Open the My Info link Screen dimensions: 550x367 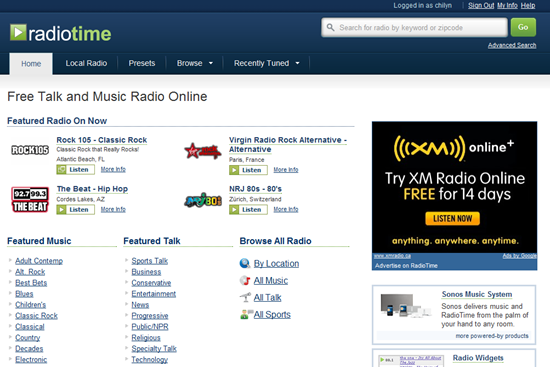507,5
